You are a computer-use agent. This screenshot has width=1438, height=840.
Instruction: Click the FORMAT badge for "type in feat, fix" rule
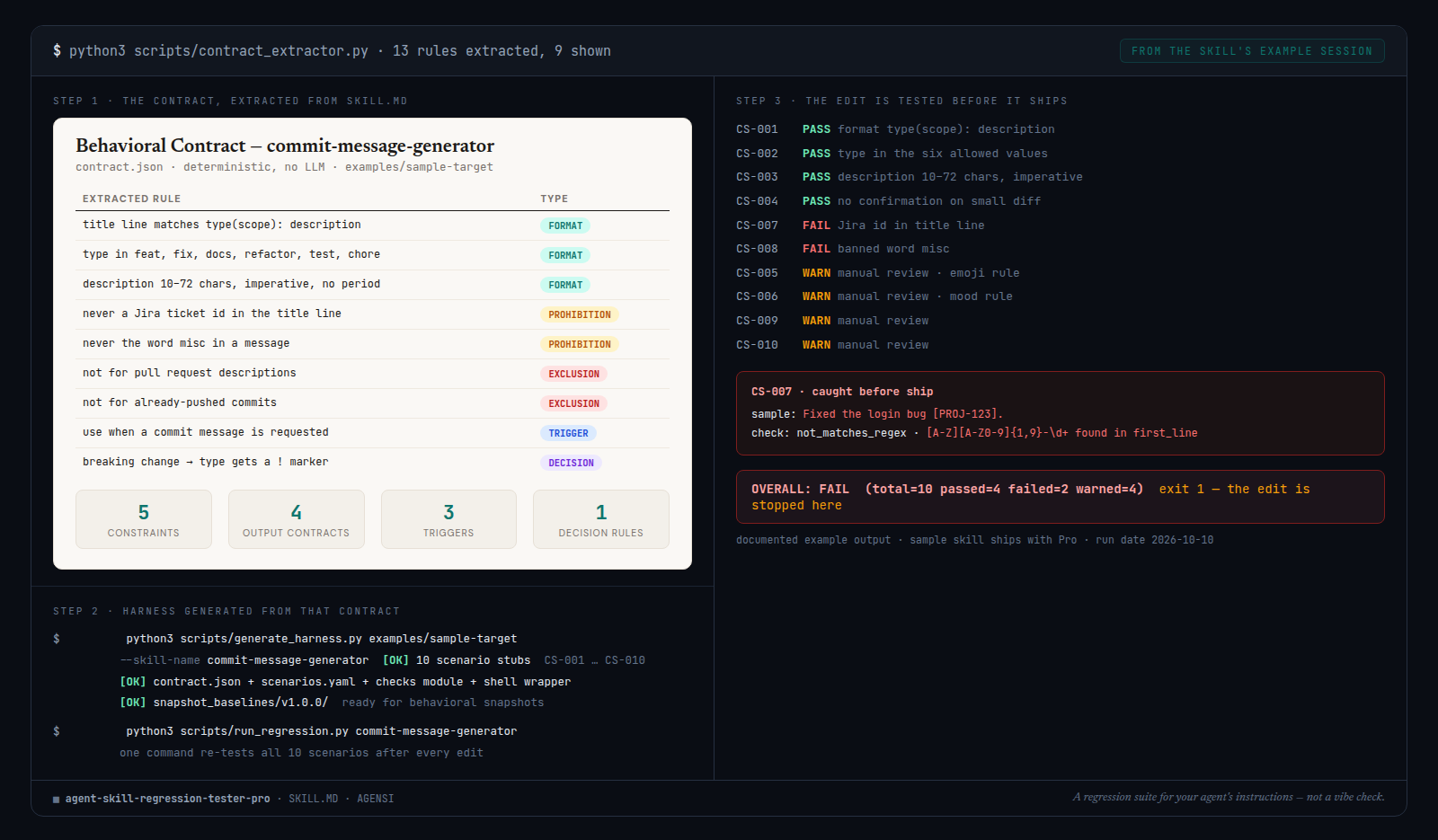565,255
